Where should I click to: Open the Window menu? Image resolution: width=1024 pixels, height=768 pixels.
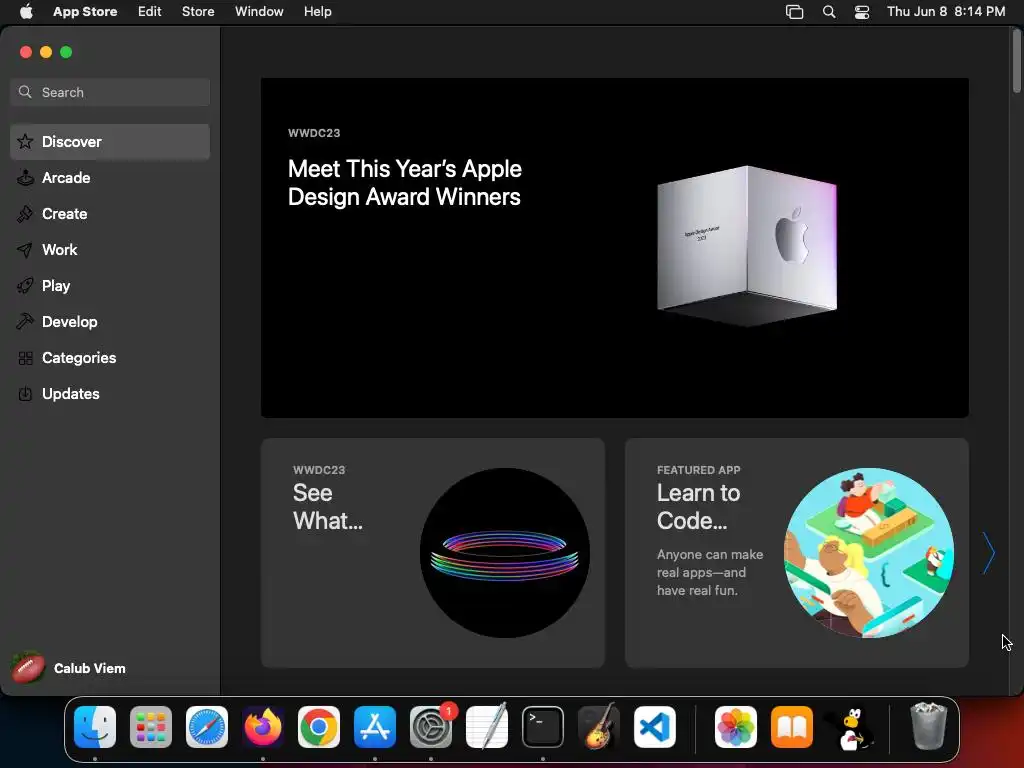[x=259, y=11]
